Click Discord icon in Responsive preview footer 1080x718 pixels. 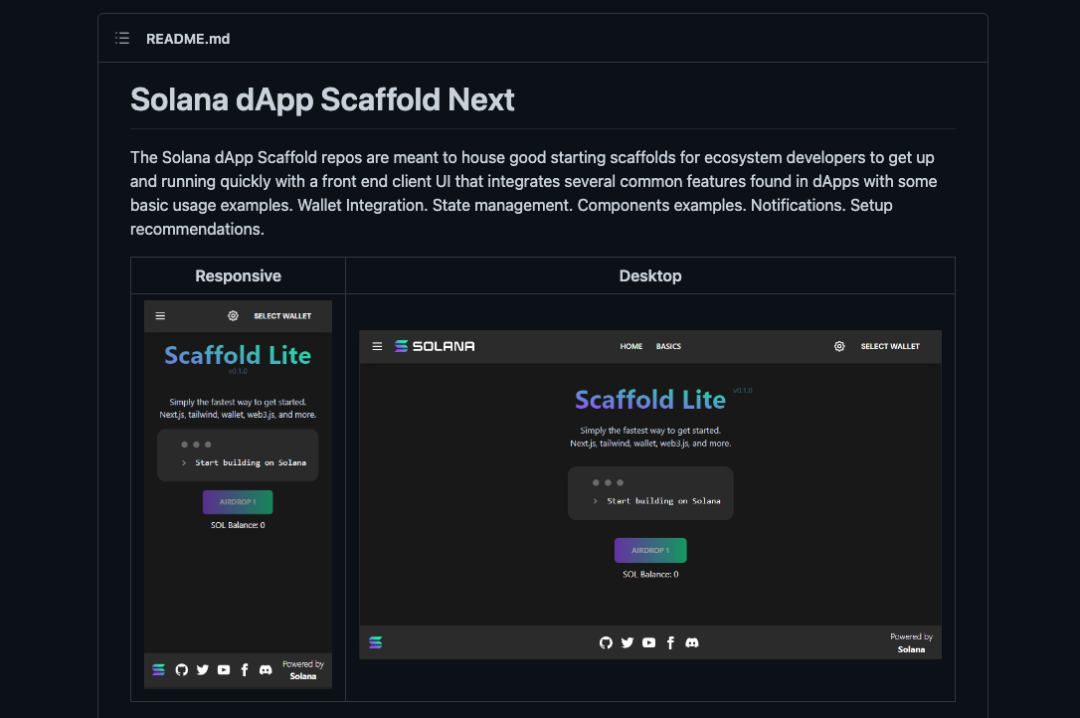point(265,669)
